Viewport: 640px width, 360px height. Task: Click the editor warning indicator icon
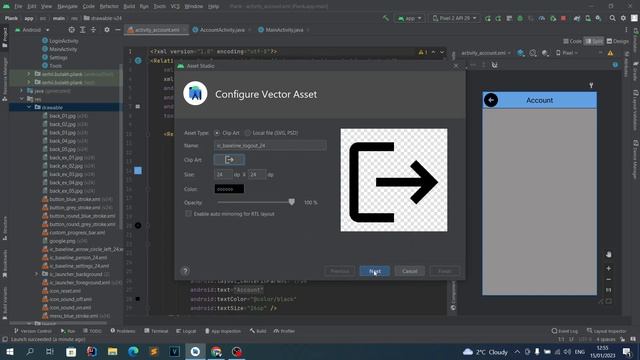coord(423,52)
